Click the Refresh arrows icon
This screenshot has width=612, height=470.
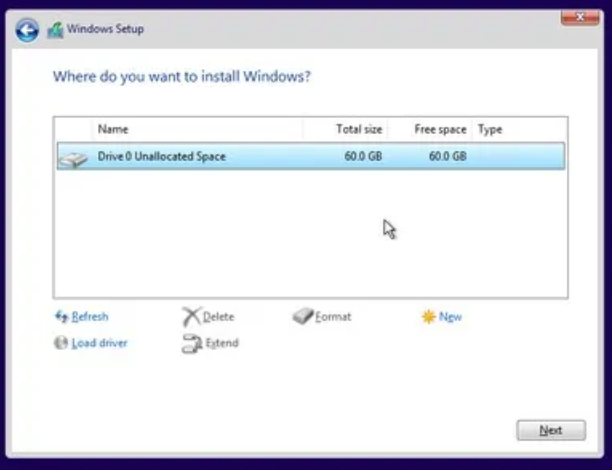click(62, 317)
